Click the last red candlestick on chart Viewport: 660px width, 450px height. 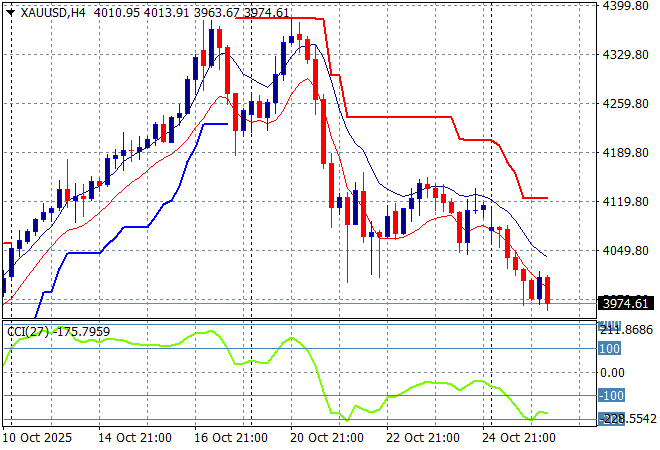click(547, 291)
